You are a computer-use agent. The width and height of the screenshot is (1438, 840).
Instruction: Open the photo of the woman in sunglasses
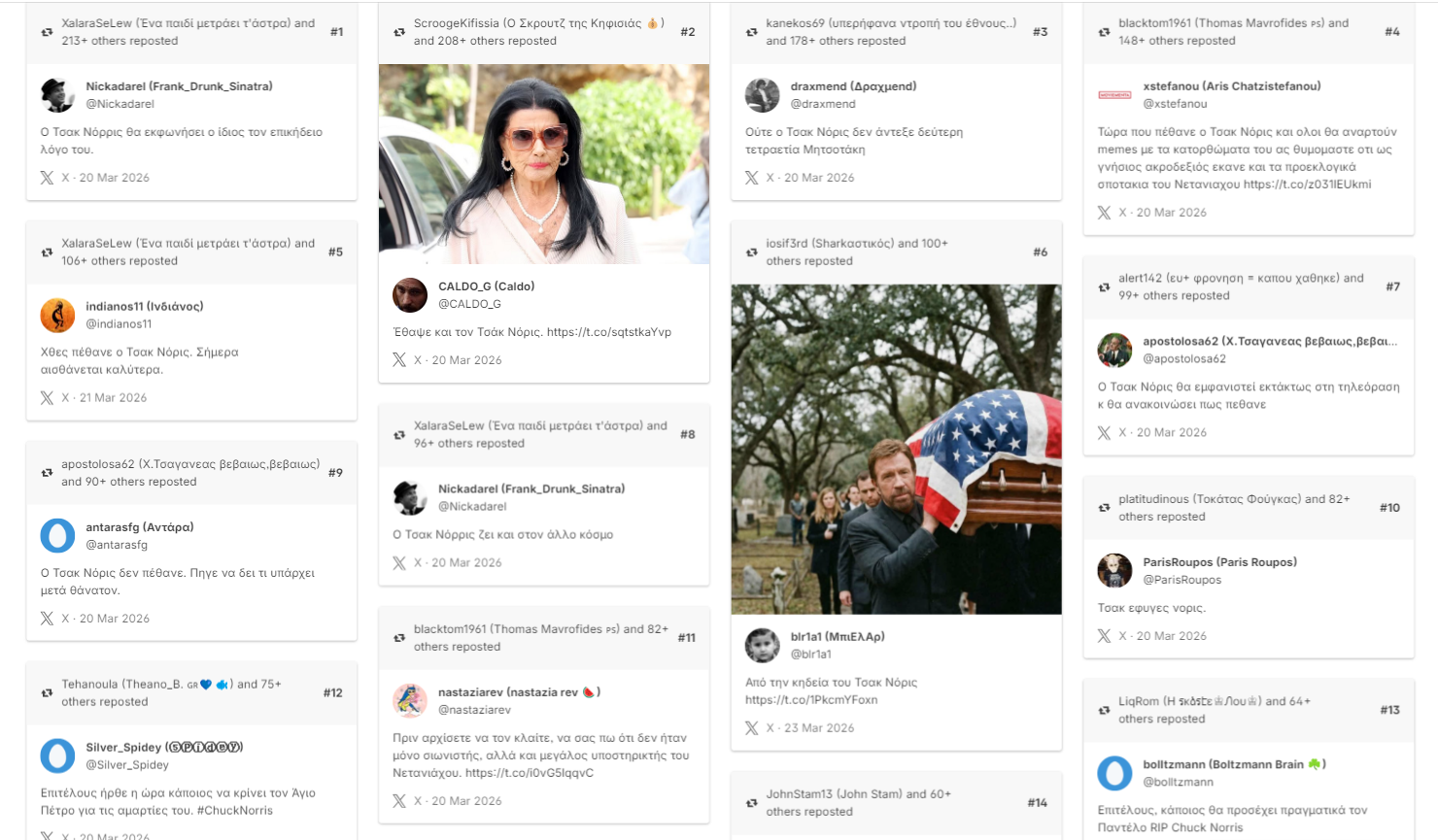click(543, 164)
